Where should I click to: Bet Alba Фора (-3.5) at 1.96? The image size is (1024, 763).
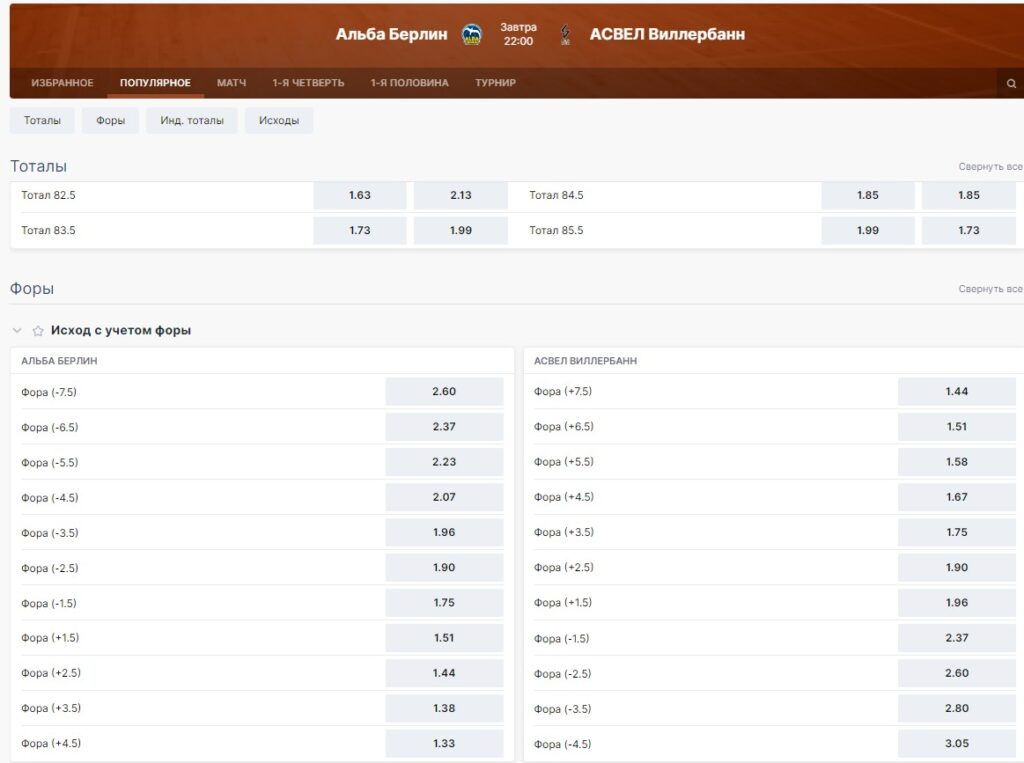(x=444, y=532)
